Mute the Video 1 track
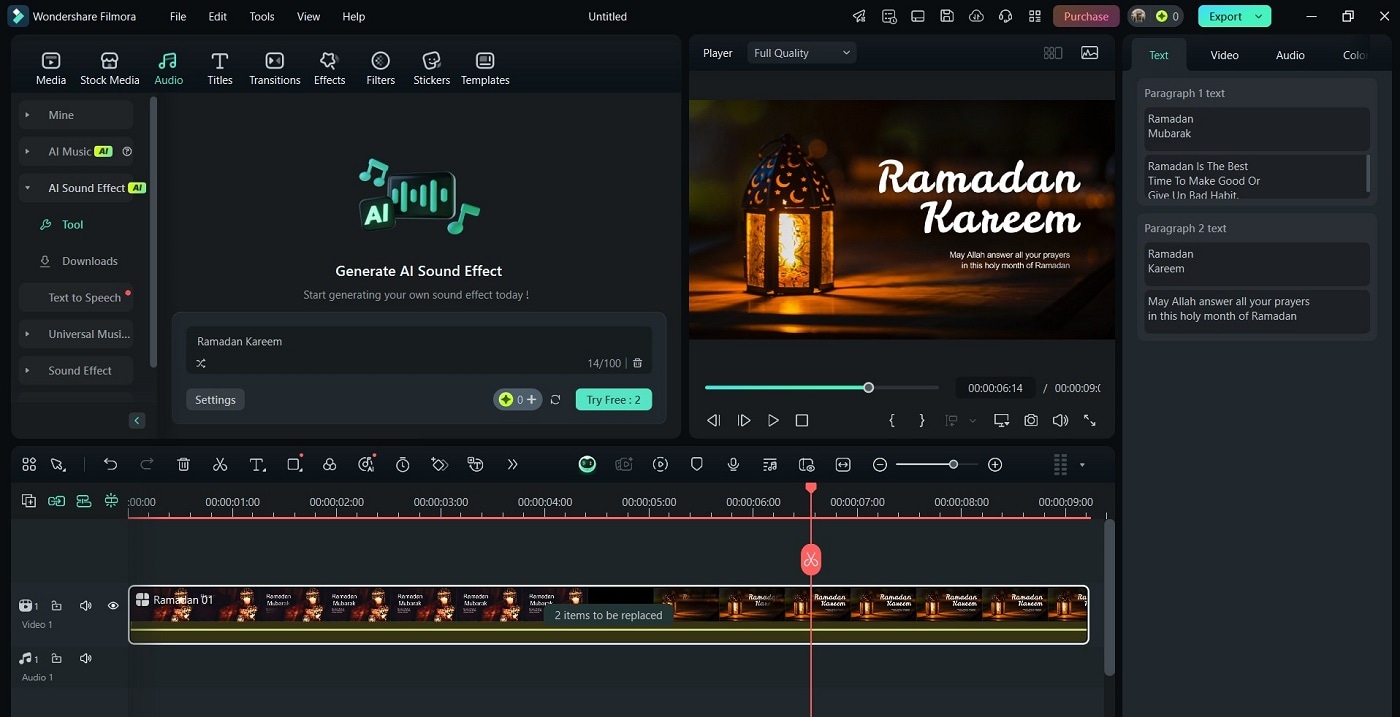1400x717 pixels. (86, 606)
